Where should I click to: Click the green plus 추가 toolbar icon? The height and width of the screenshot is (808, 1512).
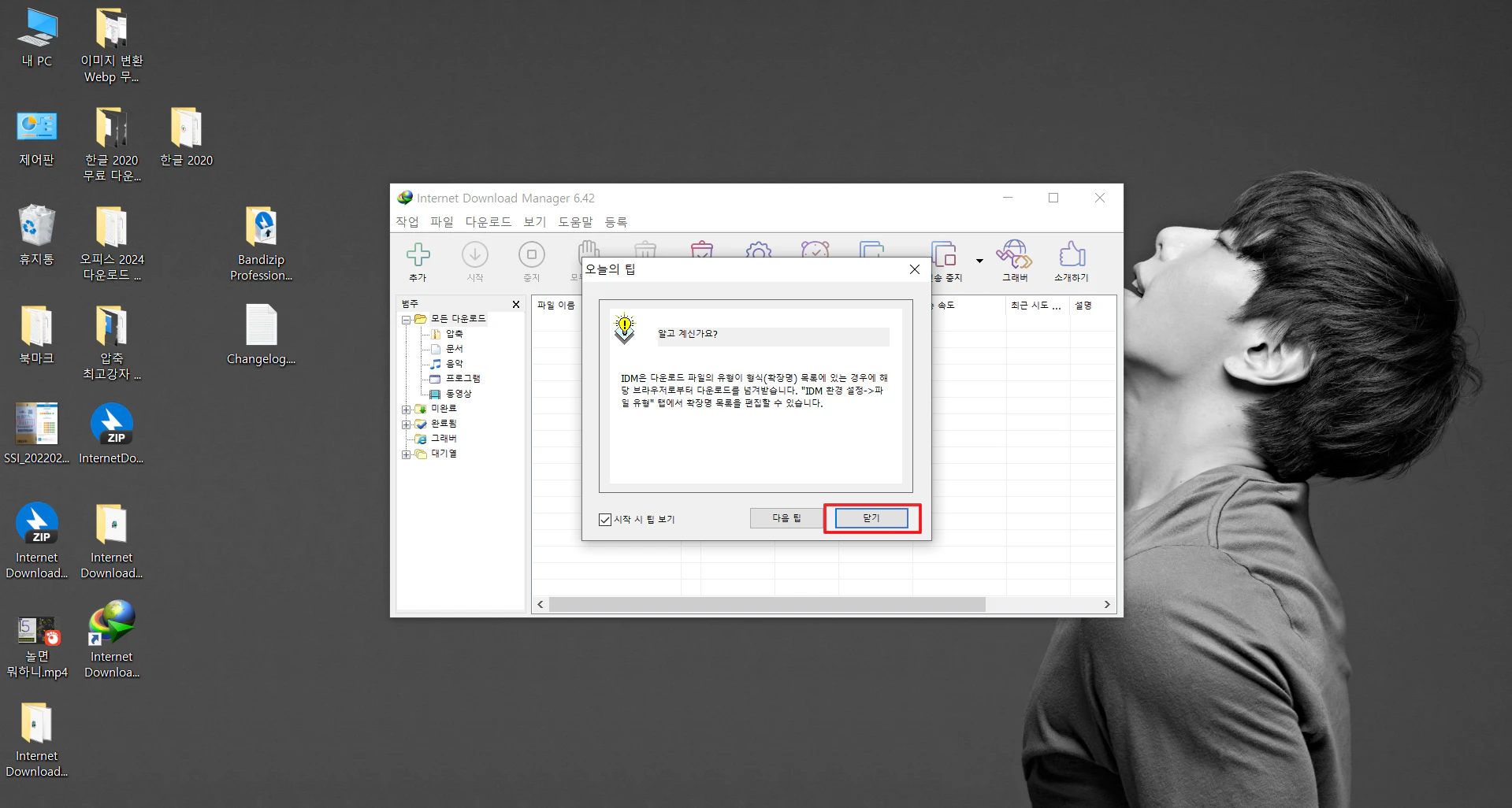(x=418, y=255)
